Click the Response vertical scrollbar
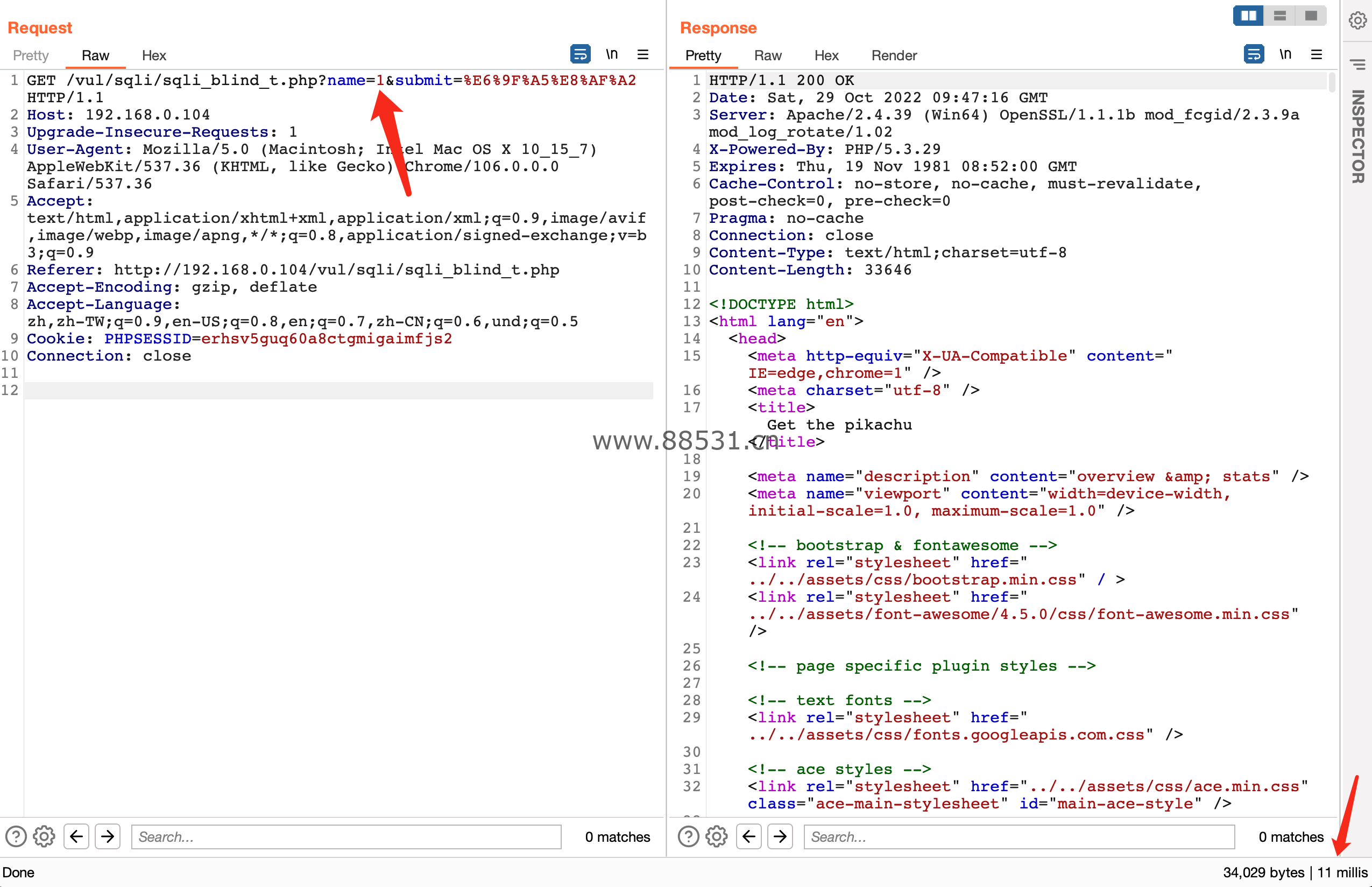Image resolution: width=1372 pixels, height=887 pixels. (x=1332, y=82)
